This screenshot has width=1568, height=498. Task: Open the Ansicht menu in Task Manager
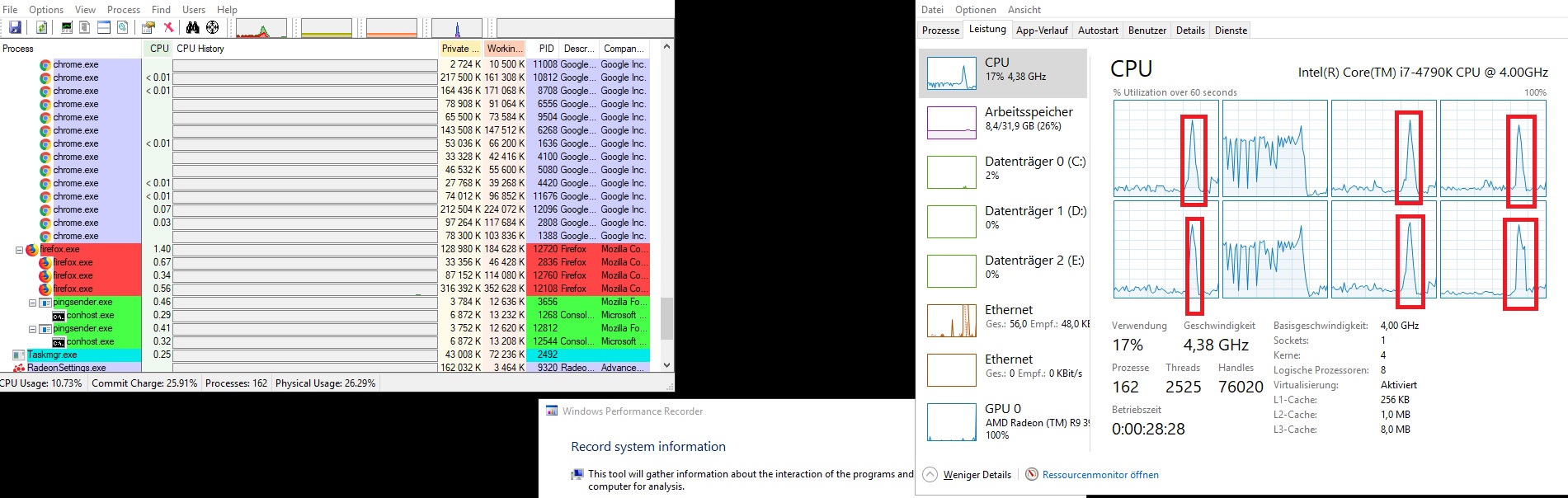1024,10
